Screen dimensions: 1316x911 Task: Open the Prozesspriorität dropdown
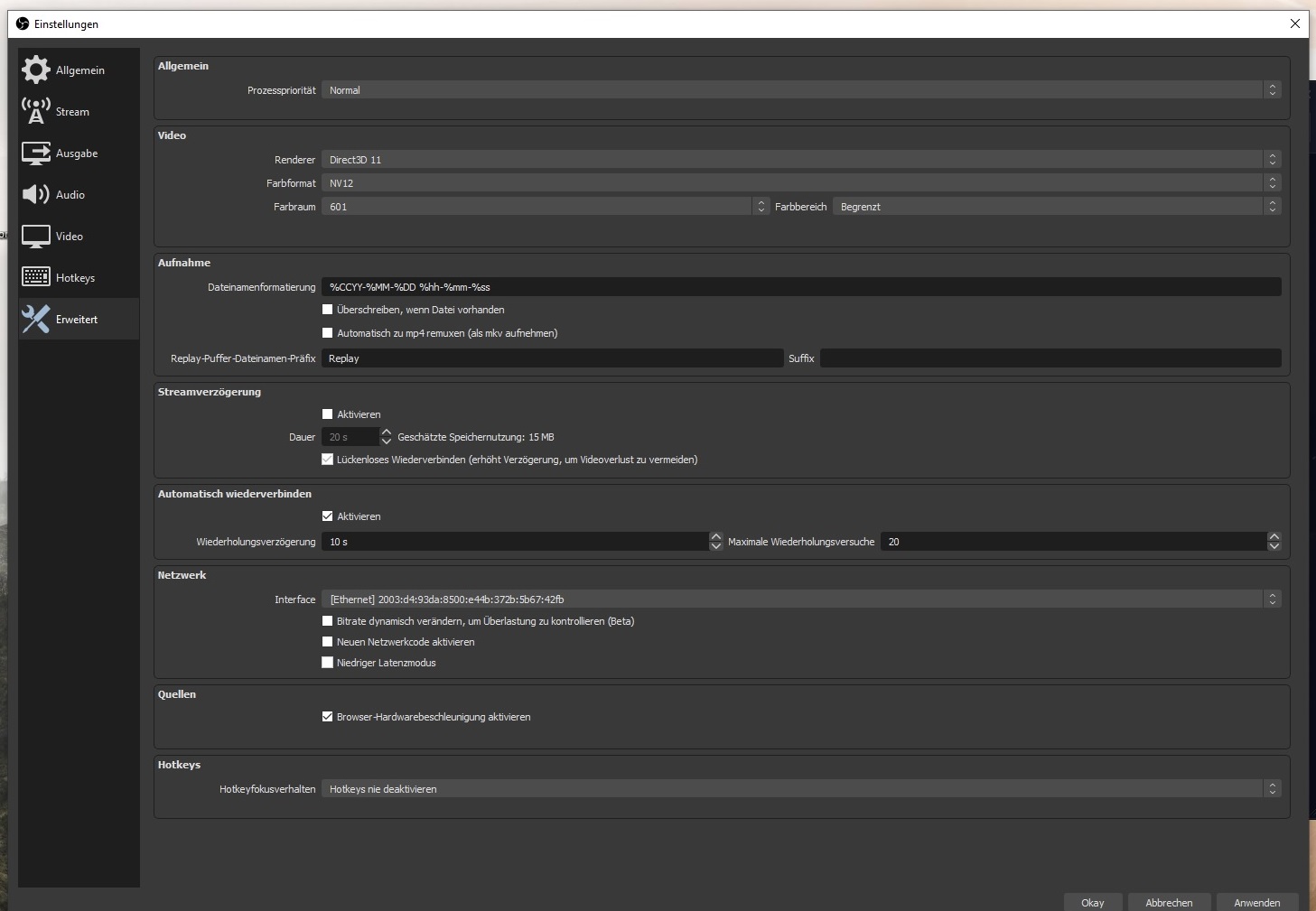pyautogui.click(x=800, y=90)
